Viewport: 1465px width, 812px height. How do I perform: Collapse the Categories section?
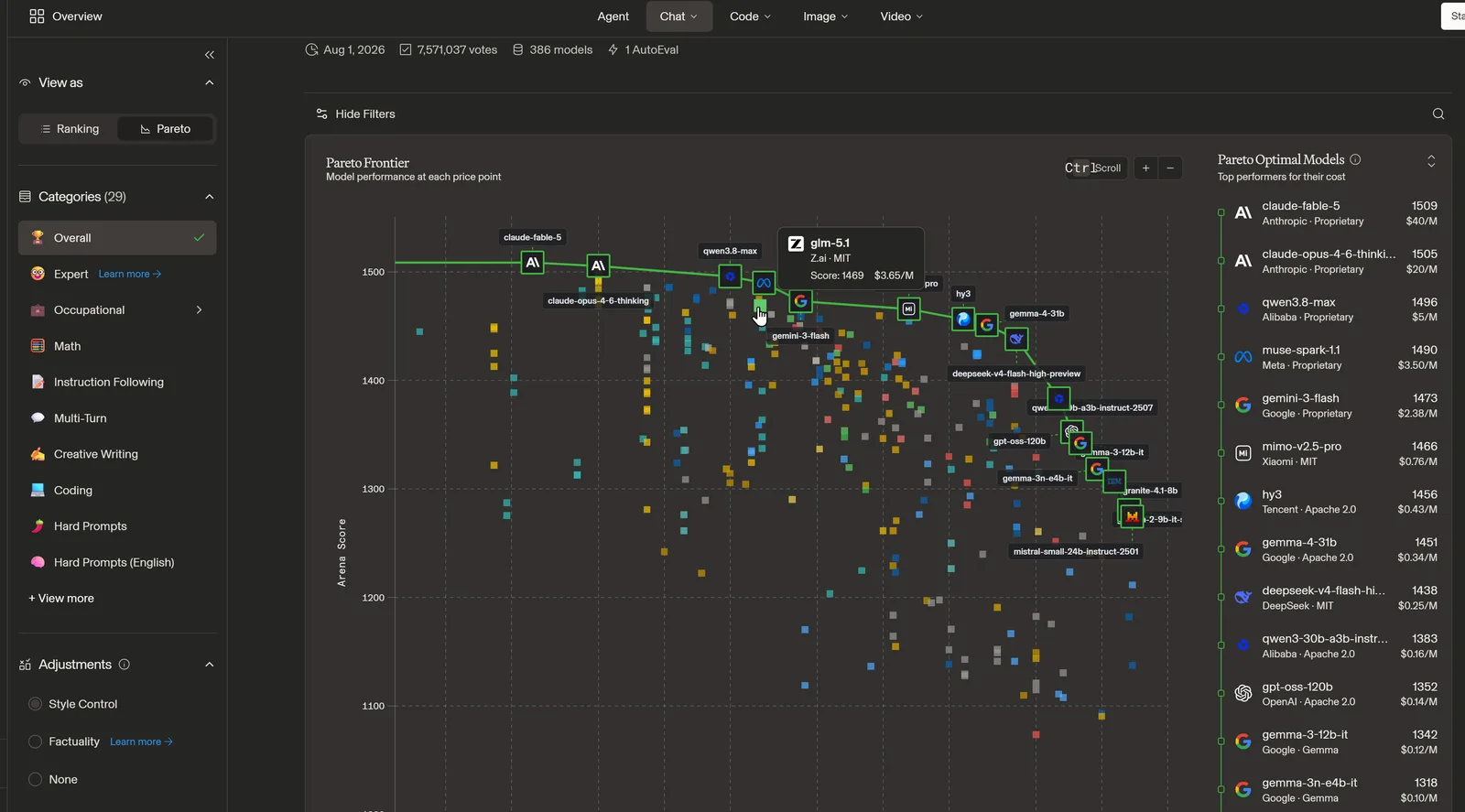tap(210, 197)
